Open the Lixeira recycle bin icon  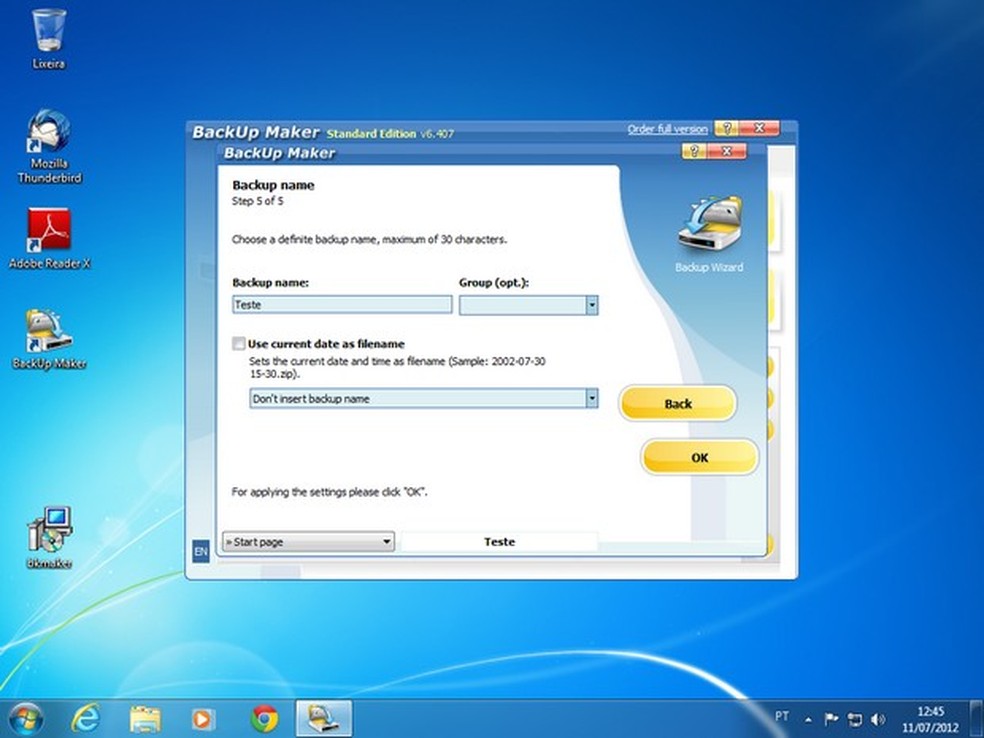point(49,32)
